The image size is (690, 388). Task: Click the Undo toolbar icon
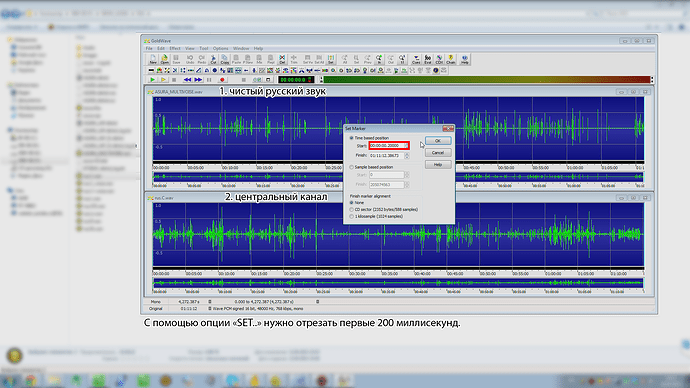pos(190,59)
